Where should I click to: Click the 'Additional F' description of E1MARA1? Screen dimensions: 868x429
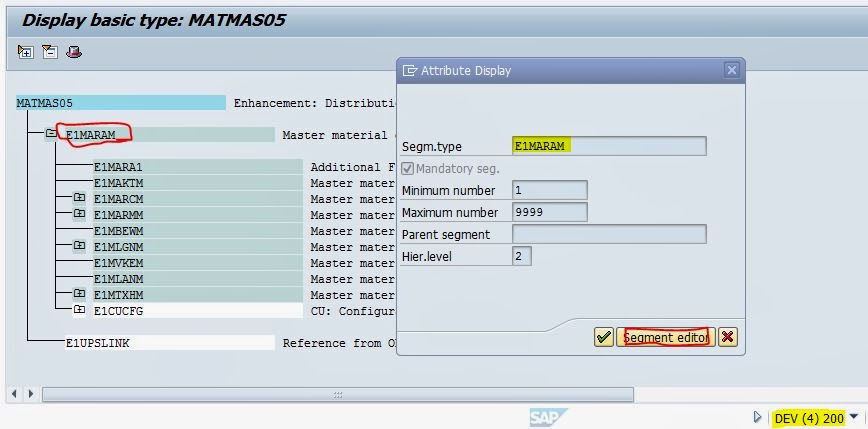tap(352, 167)
